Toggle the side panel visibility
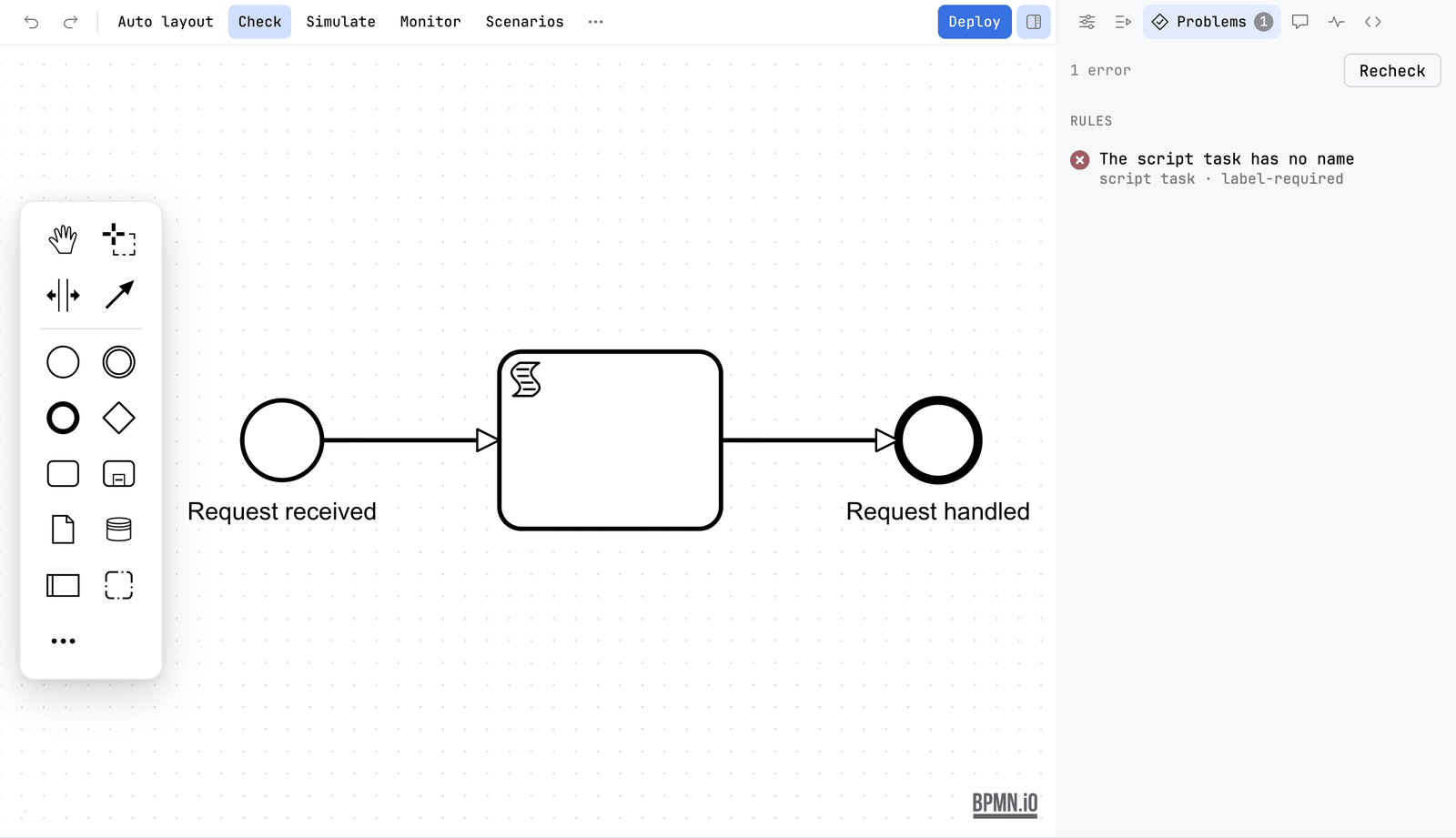This screenshot has height=838, width=1456. [x=1034, y=22]
